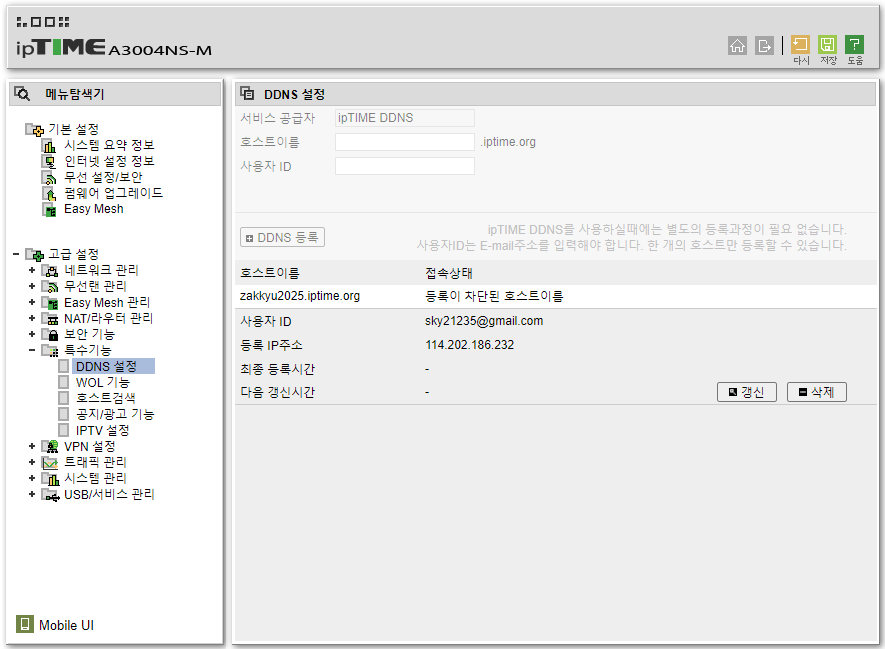
Task: Open the Mobile UI link
Action: coord(66,625)
